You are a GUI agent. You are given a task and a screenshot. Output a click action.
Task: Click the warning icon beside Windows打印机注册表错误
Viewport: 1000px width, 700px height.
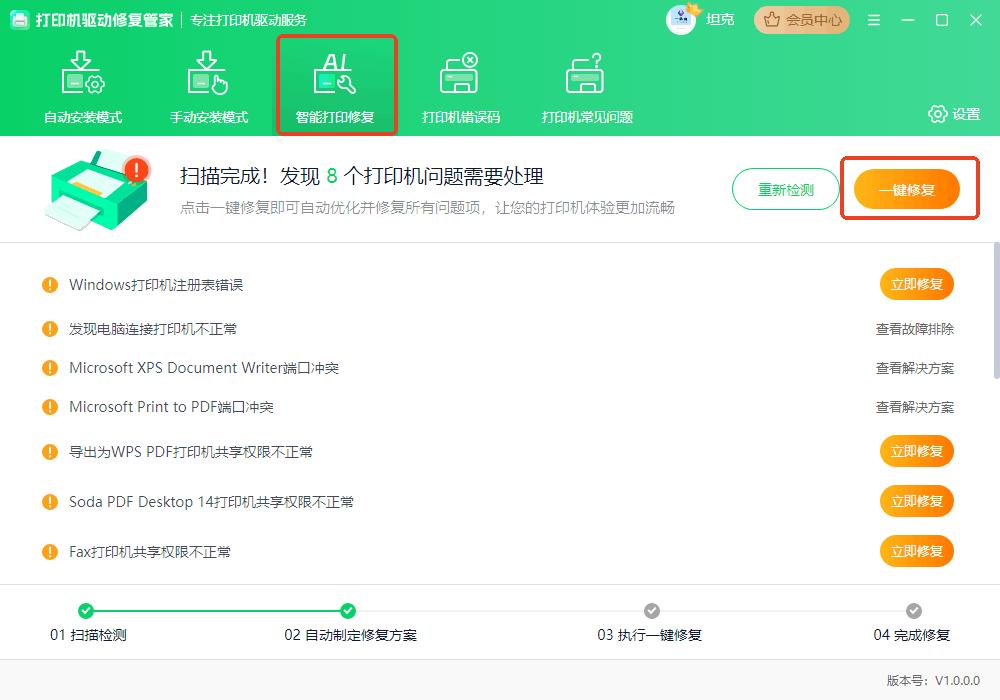click(51, 283)
